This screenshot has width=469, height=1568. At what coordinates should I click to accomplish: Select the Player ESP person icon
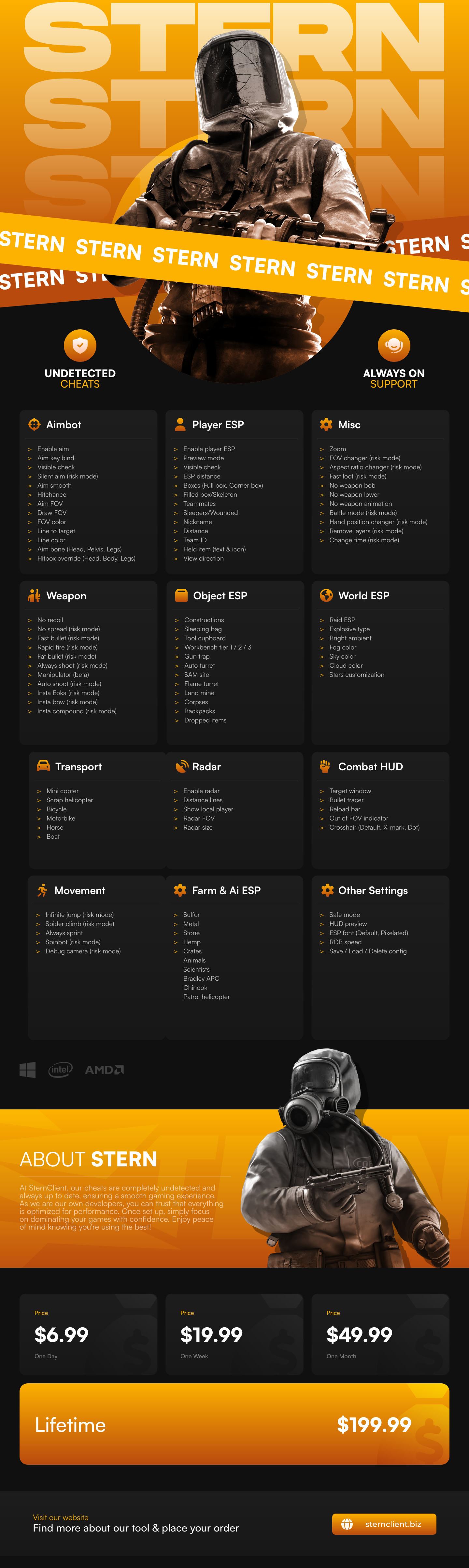point(180,425)
